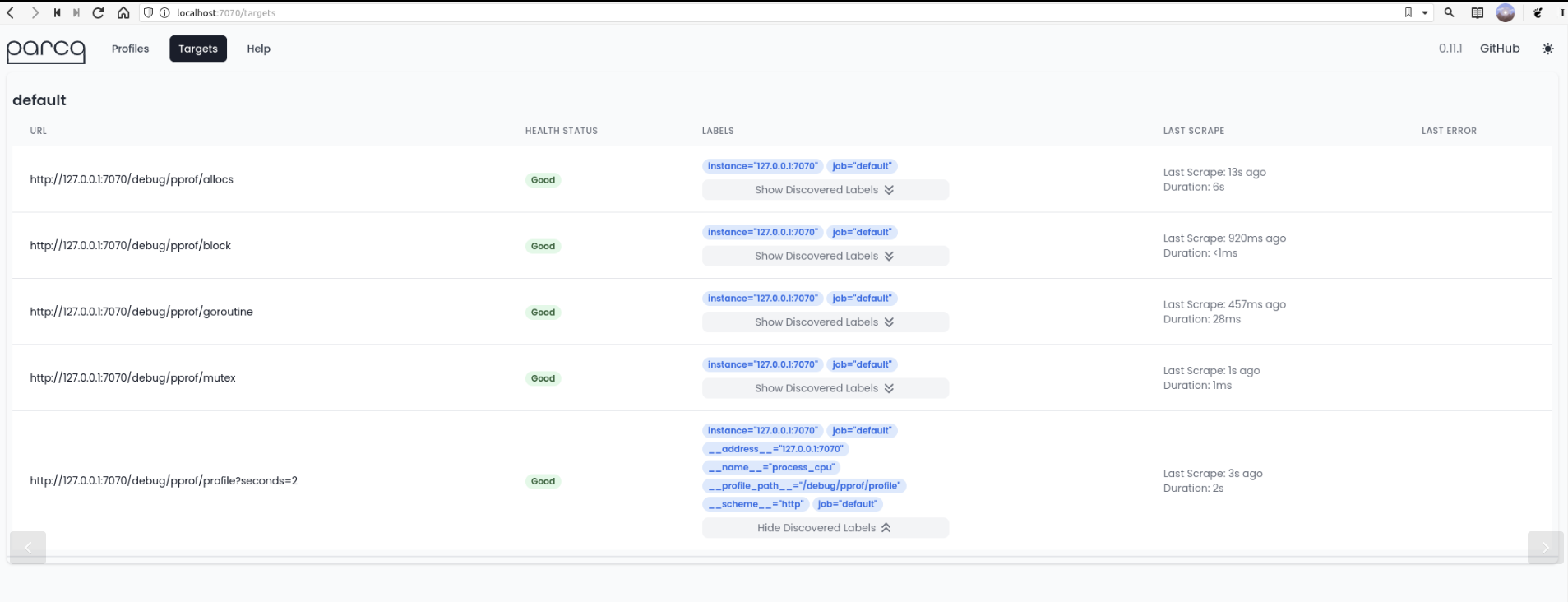This screenshot has width=1568, height=602.
Task: Open the Profiles page
Action: pyautogui.click(x=130, y=49)
